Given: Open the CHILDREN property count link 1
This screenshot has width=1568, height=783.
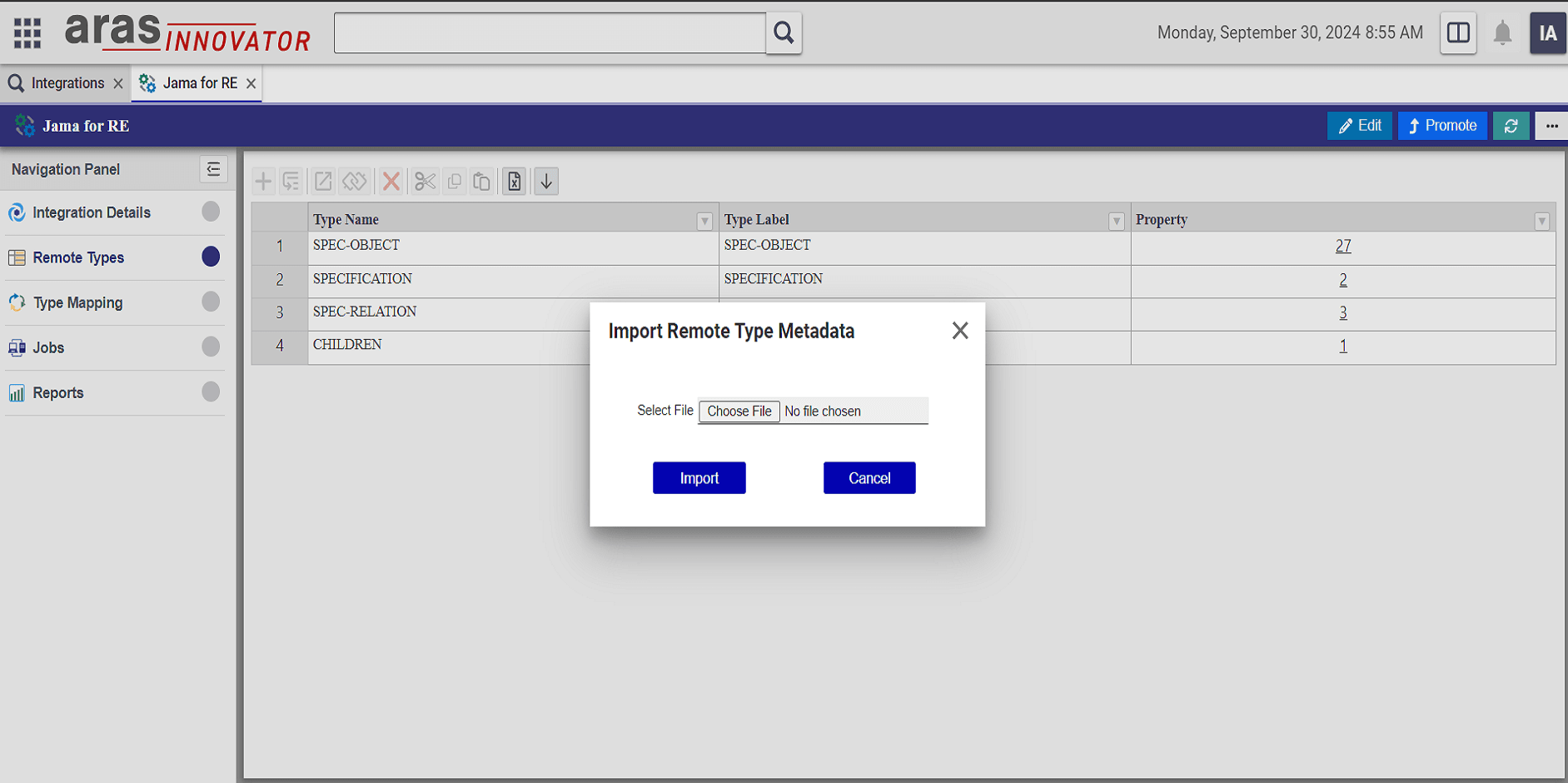Looking at the screenshot, I should click(1342, 346).
